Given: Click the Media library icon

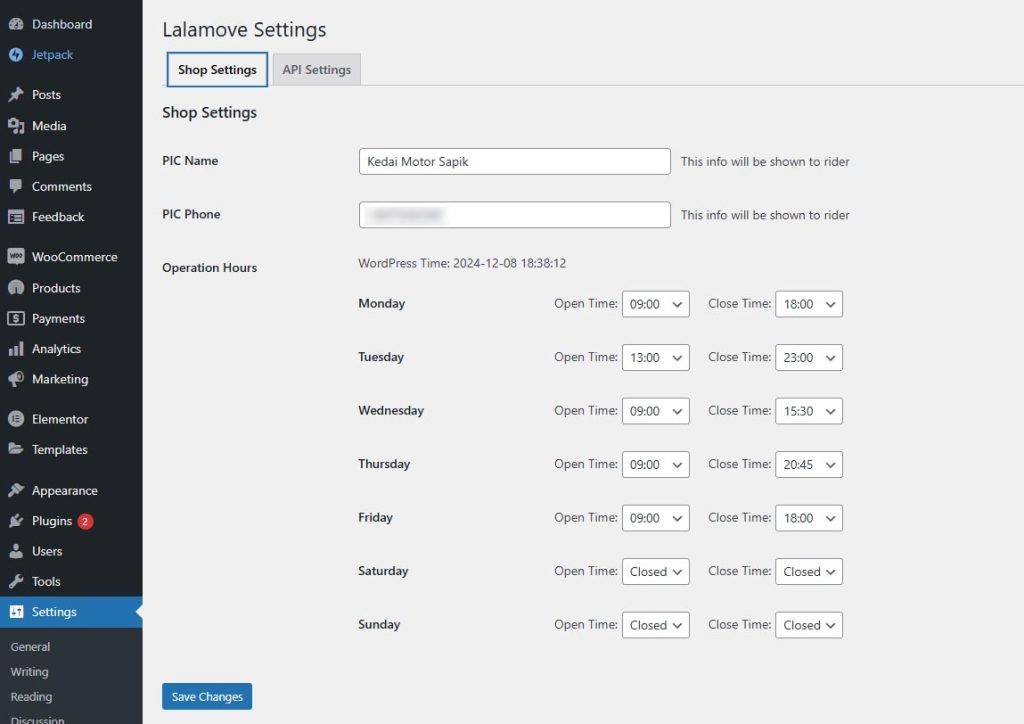Looking at the screenshot, I should (x=16, y=125).
